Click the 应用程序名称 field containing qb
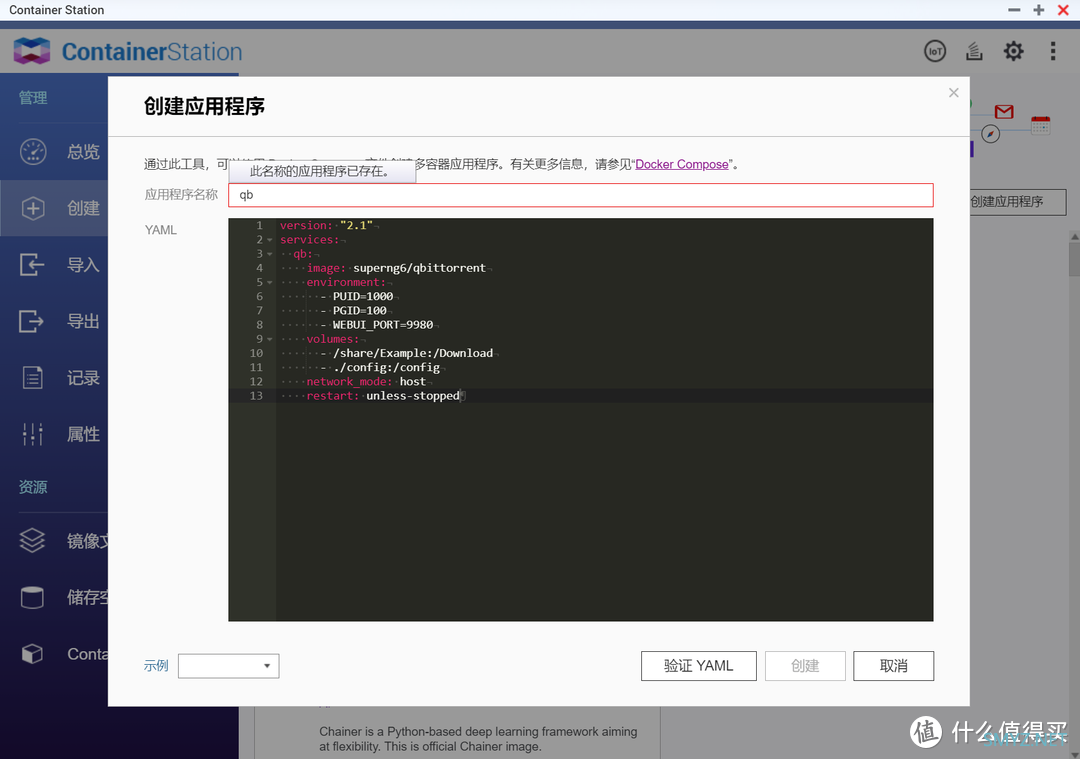The width and height of the screenshot is (1080, 759). point(581,195)
